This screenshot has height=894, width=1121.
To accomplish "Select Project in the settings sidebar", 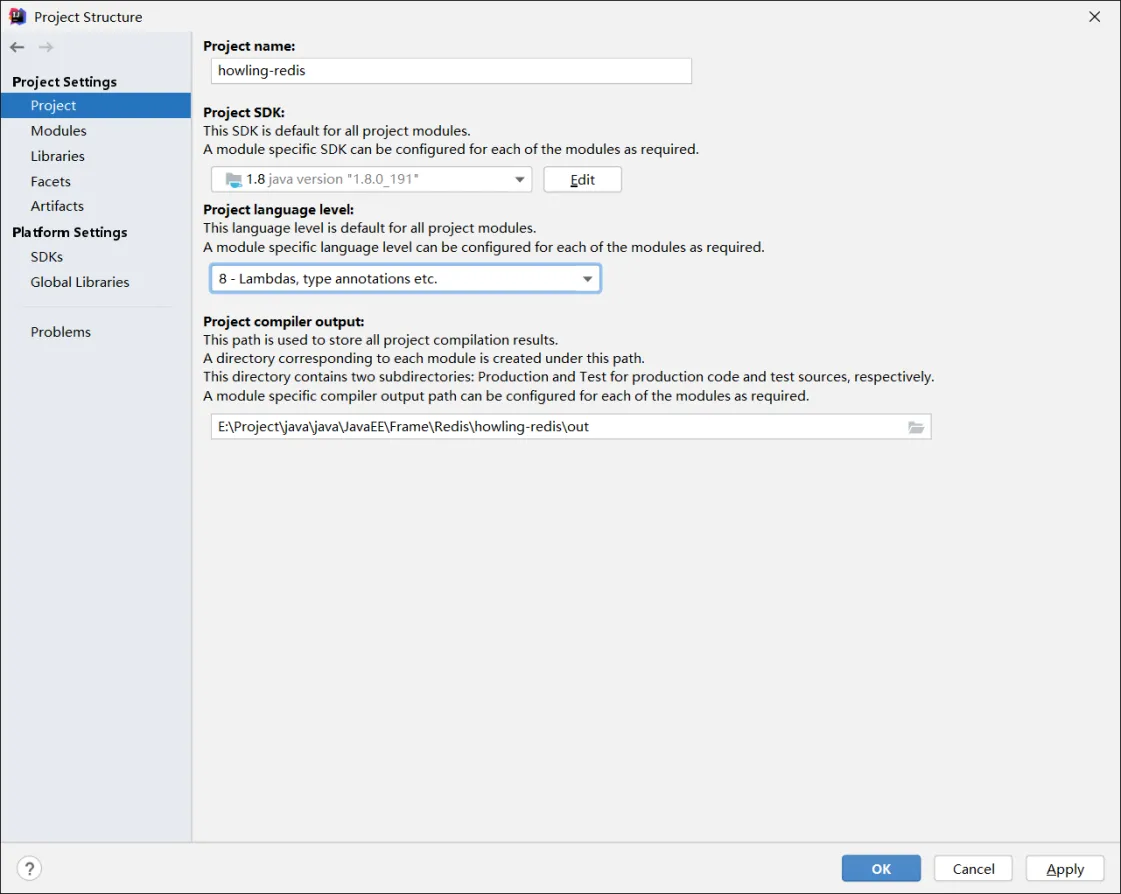I will (x=54, y=106).
